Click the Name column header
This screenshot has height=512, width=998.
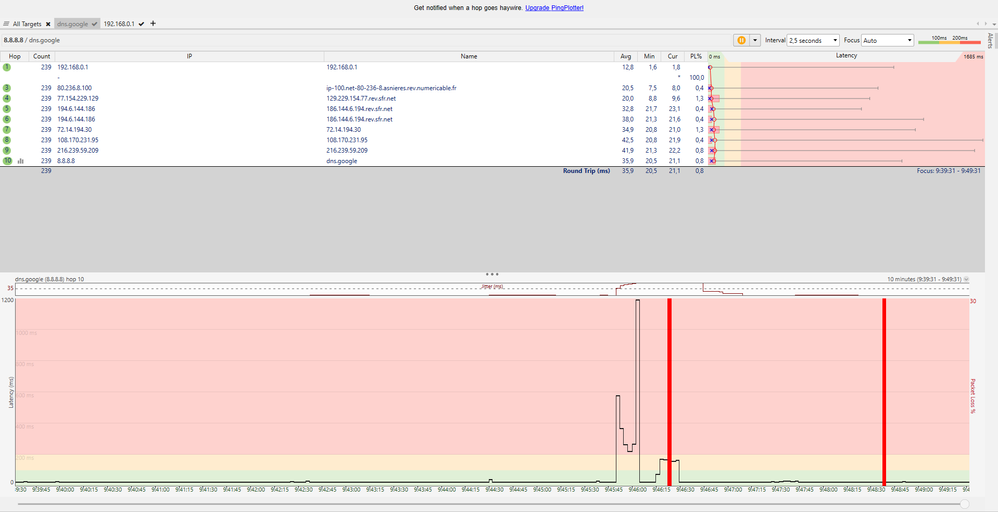click(468, 56)
